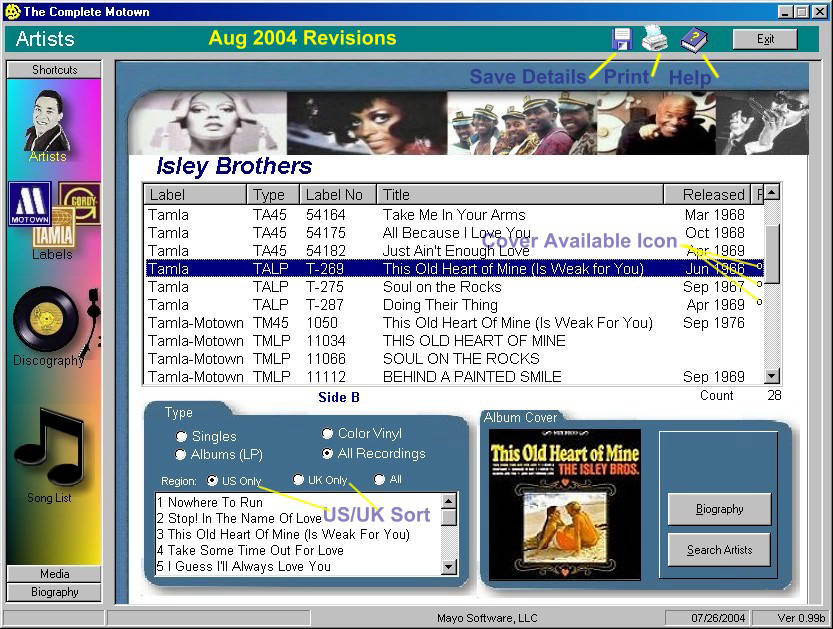Click the app icon in the title bar
The width and height of the screenshot is (833, 629).
[12, 12]
